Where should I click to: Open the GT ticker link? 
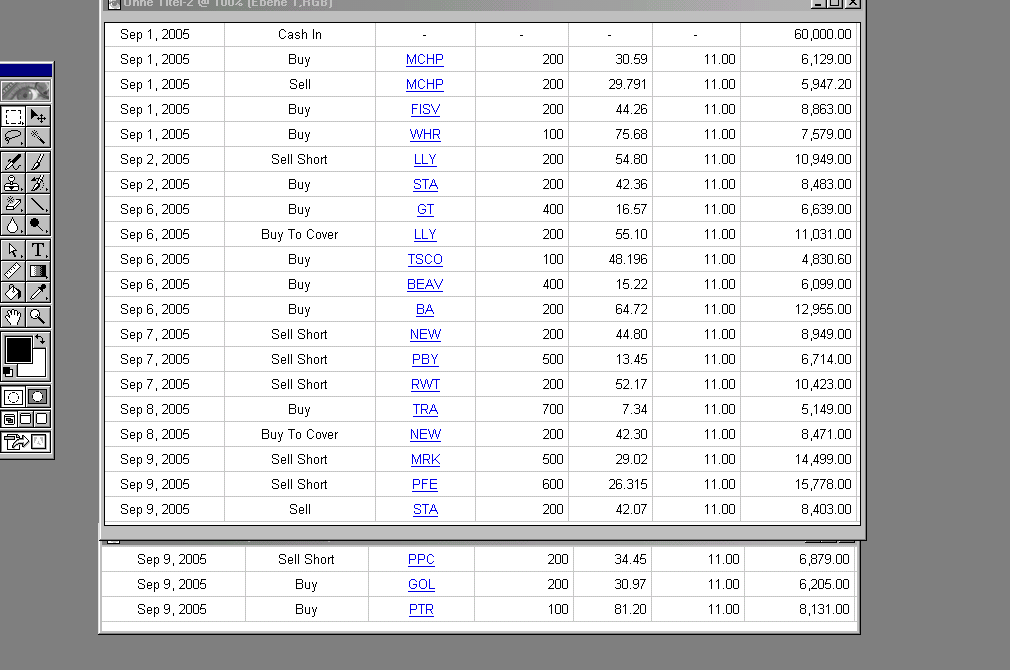(x=425, y=209)
